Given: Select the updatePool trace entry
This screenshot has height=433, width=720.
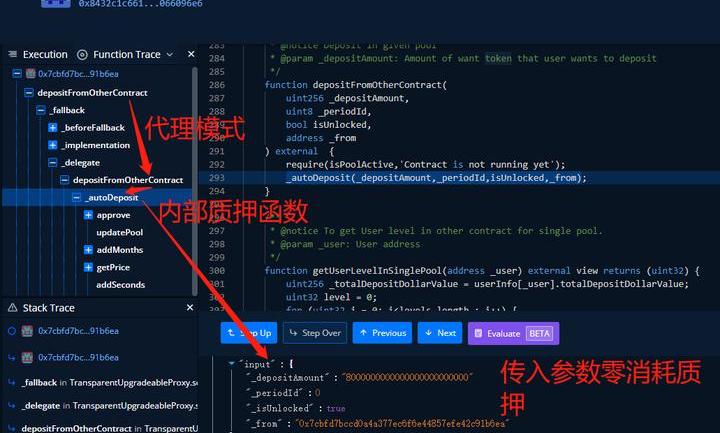Looking at the screenshot, I should (119, 232).
